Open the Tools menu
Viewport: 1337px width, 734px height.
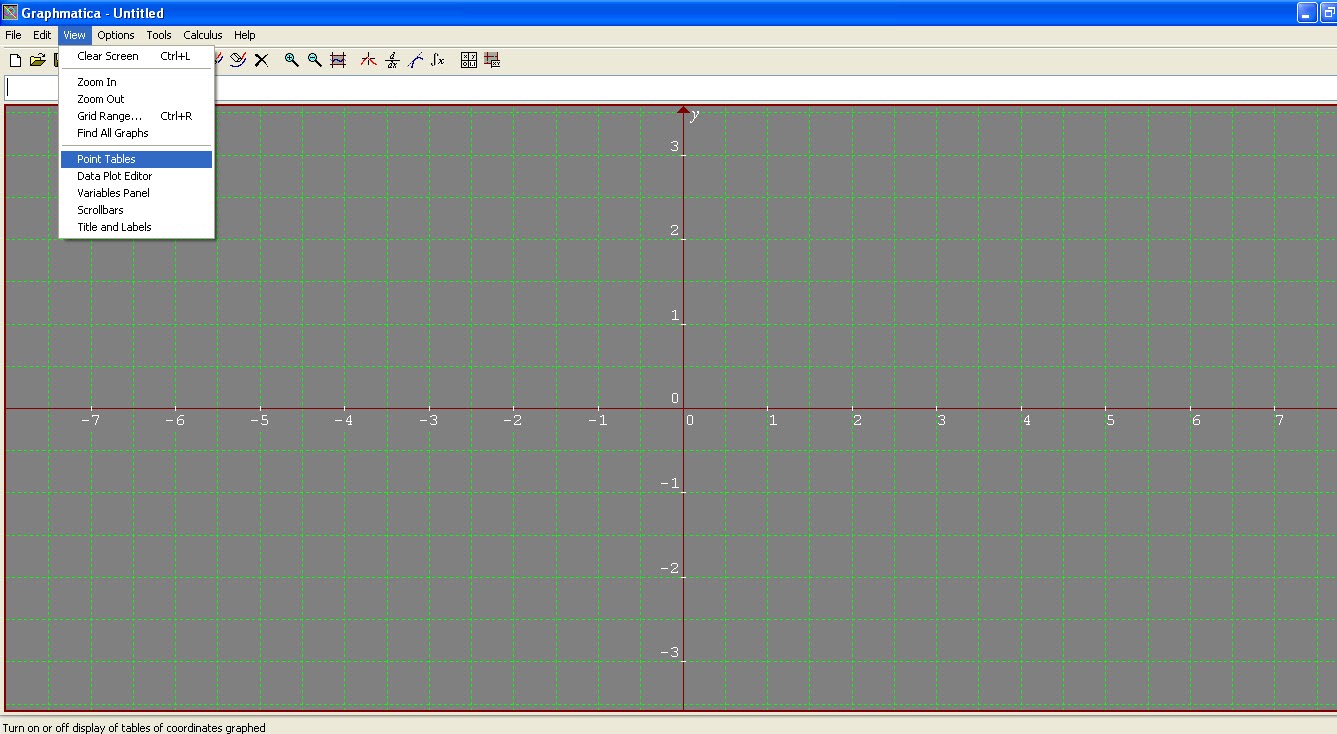click(159, 35)
